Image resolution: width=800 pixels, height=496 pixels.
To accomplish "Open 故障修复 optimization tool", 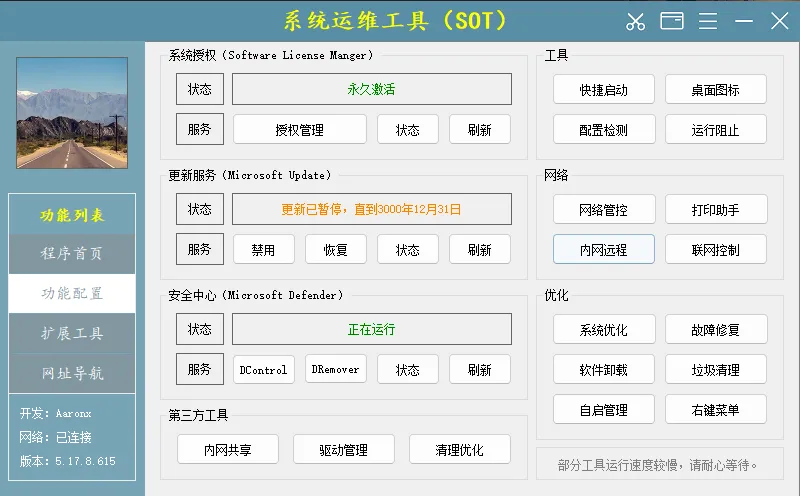I will tap(715, 330).
